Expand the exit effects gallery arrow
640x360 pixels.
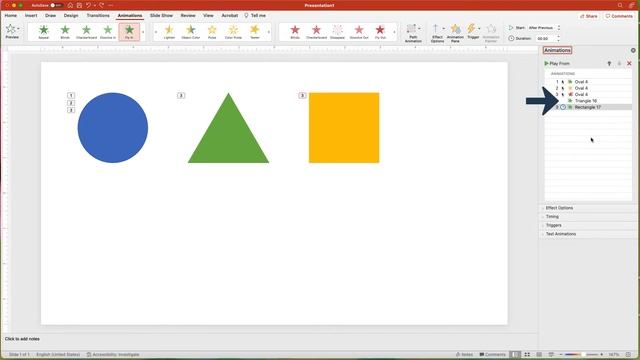click(x=394, y=32)
